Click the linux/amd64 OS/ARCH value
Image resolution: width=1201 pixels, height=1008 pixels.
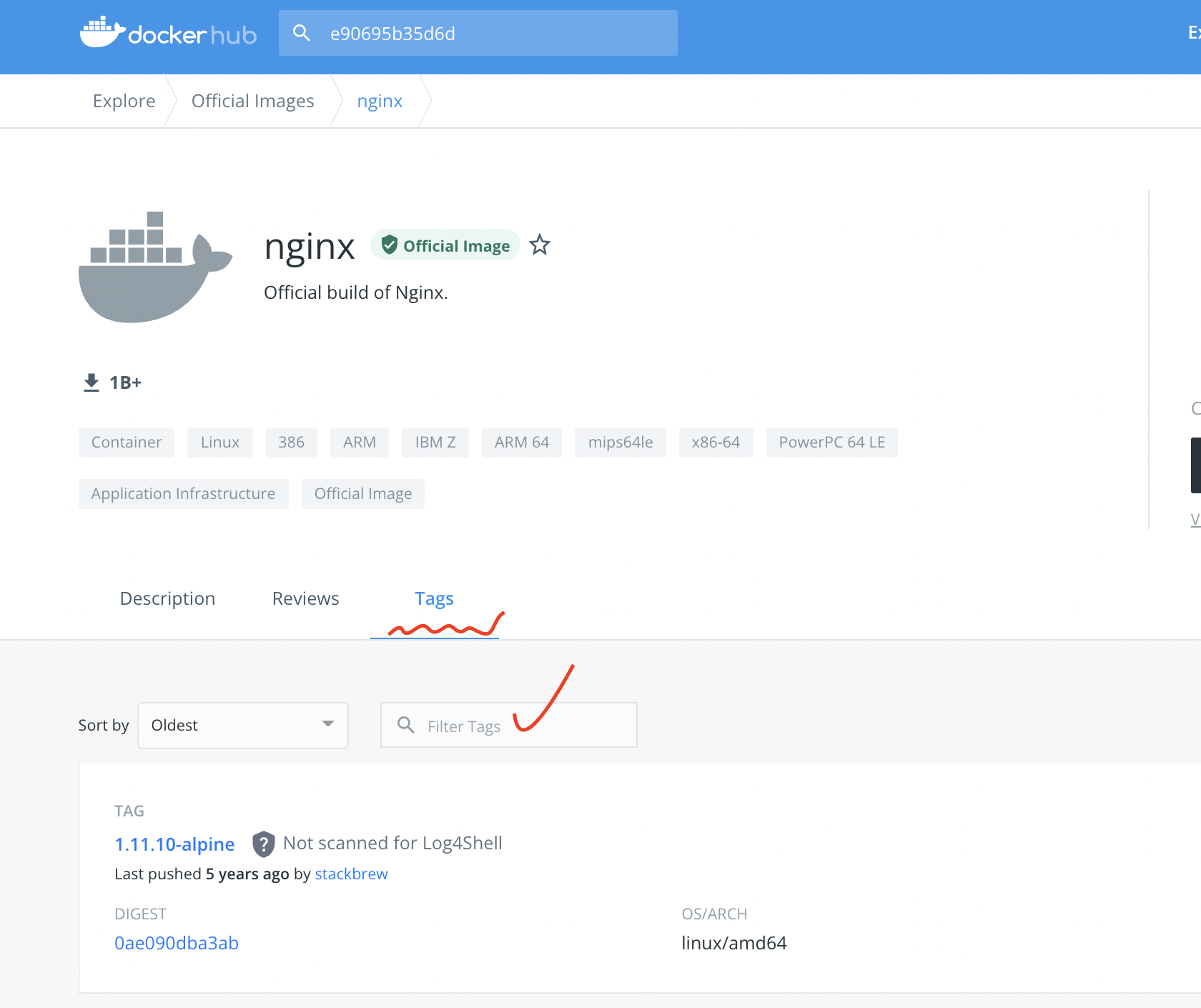tap(734, 943)
